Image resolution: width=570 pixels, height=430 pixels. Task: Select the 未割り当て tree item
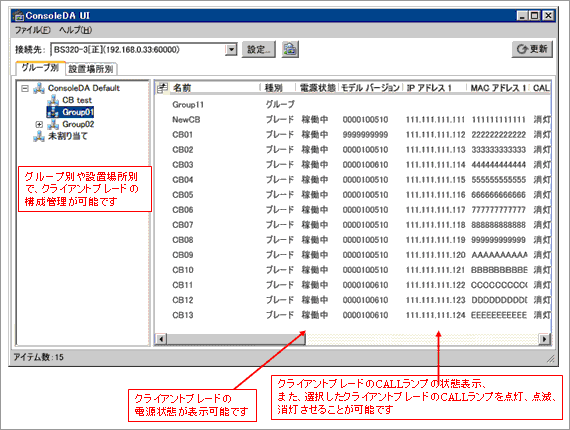tap(68, 136)
